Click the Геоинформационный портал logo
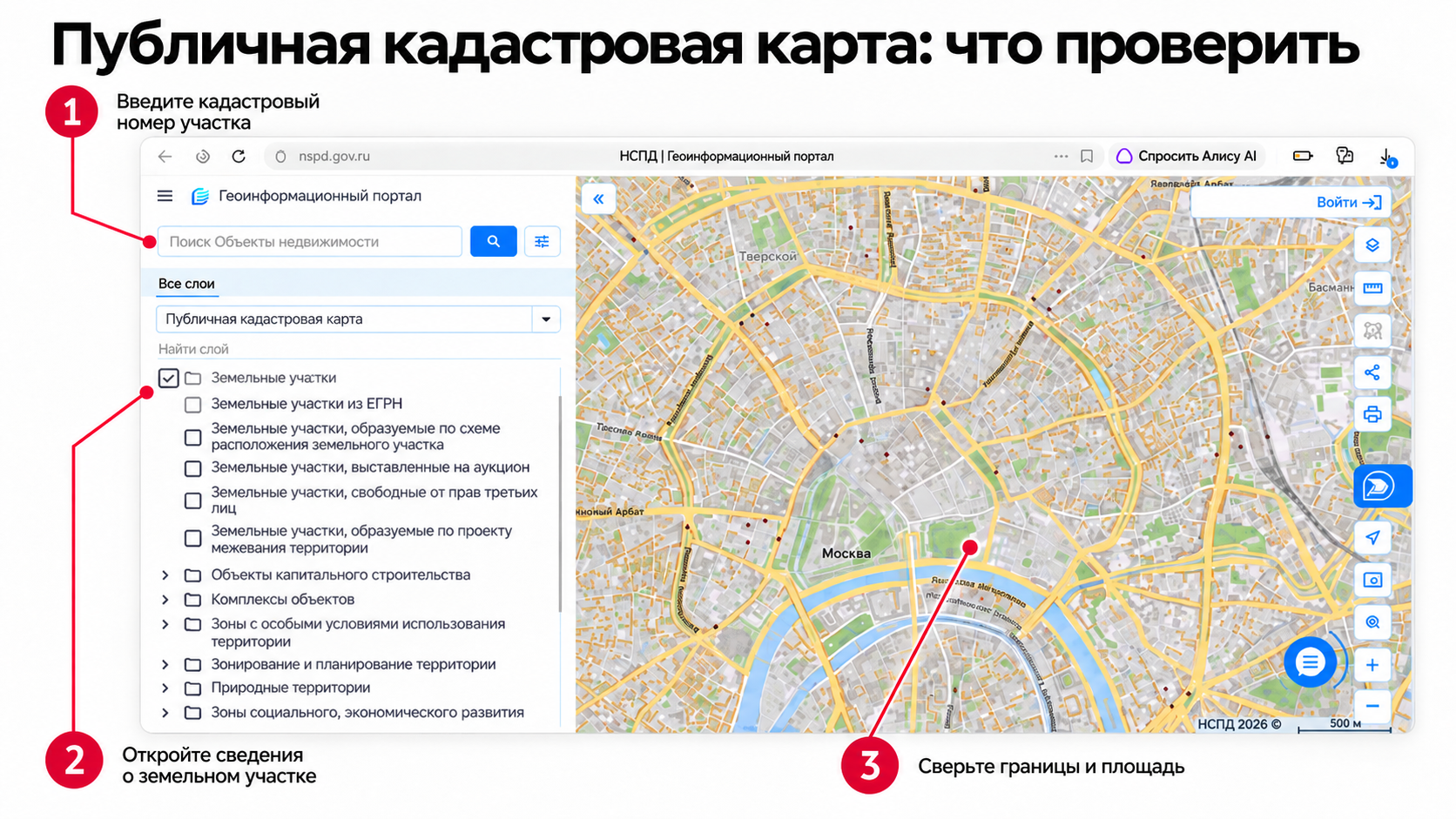This screenshot has height=819, width=1456. click(200, 196)
